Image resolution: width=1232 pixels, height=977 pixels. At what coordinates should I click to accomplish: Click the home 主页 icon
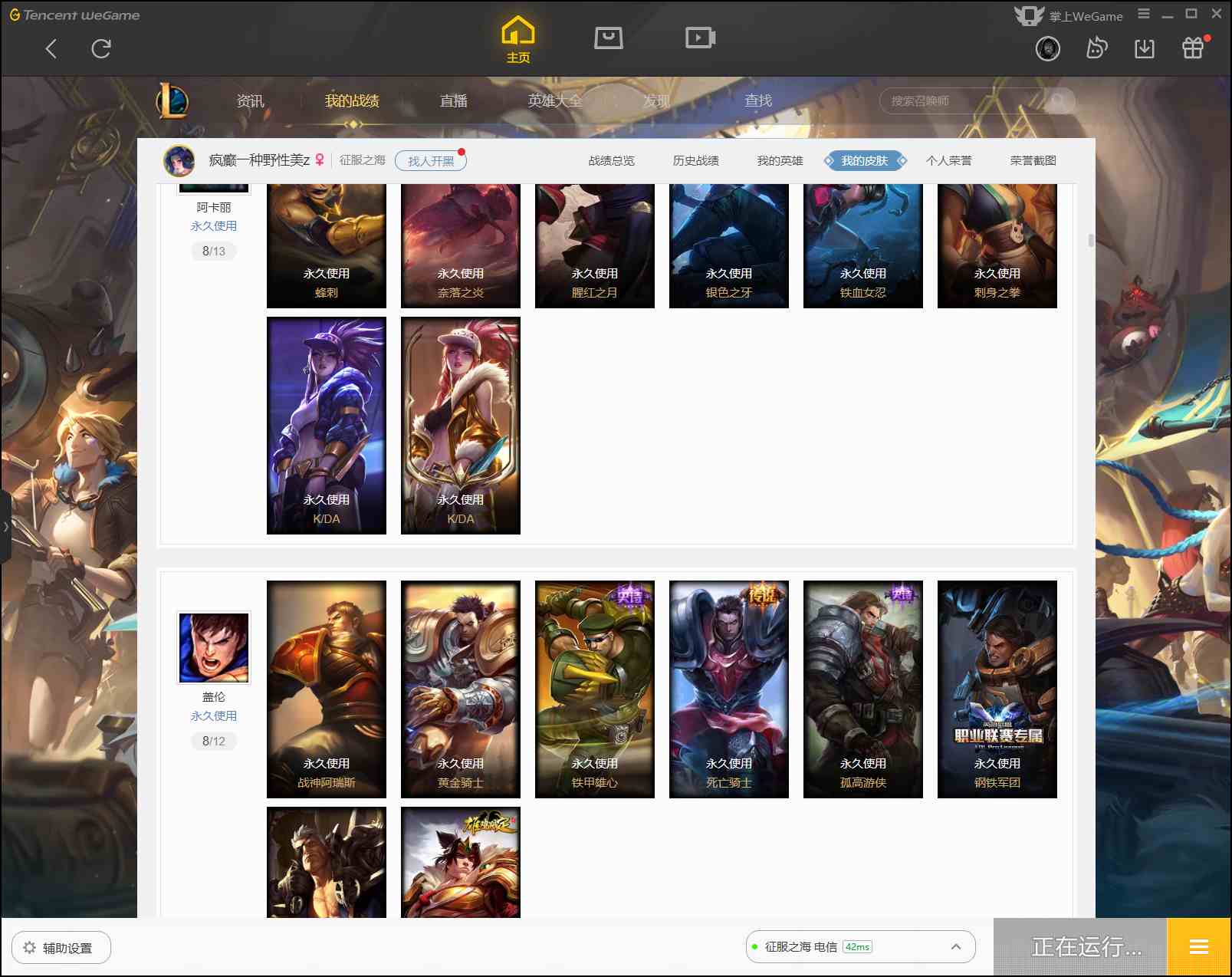click(x=517, y=39)
